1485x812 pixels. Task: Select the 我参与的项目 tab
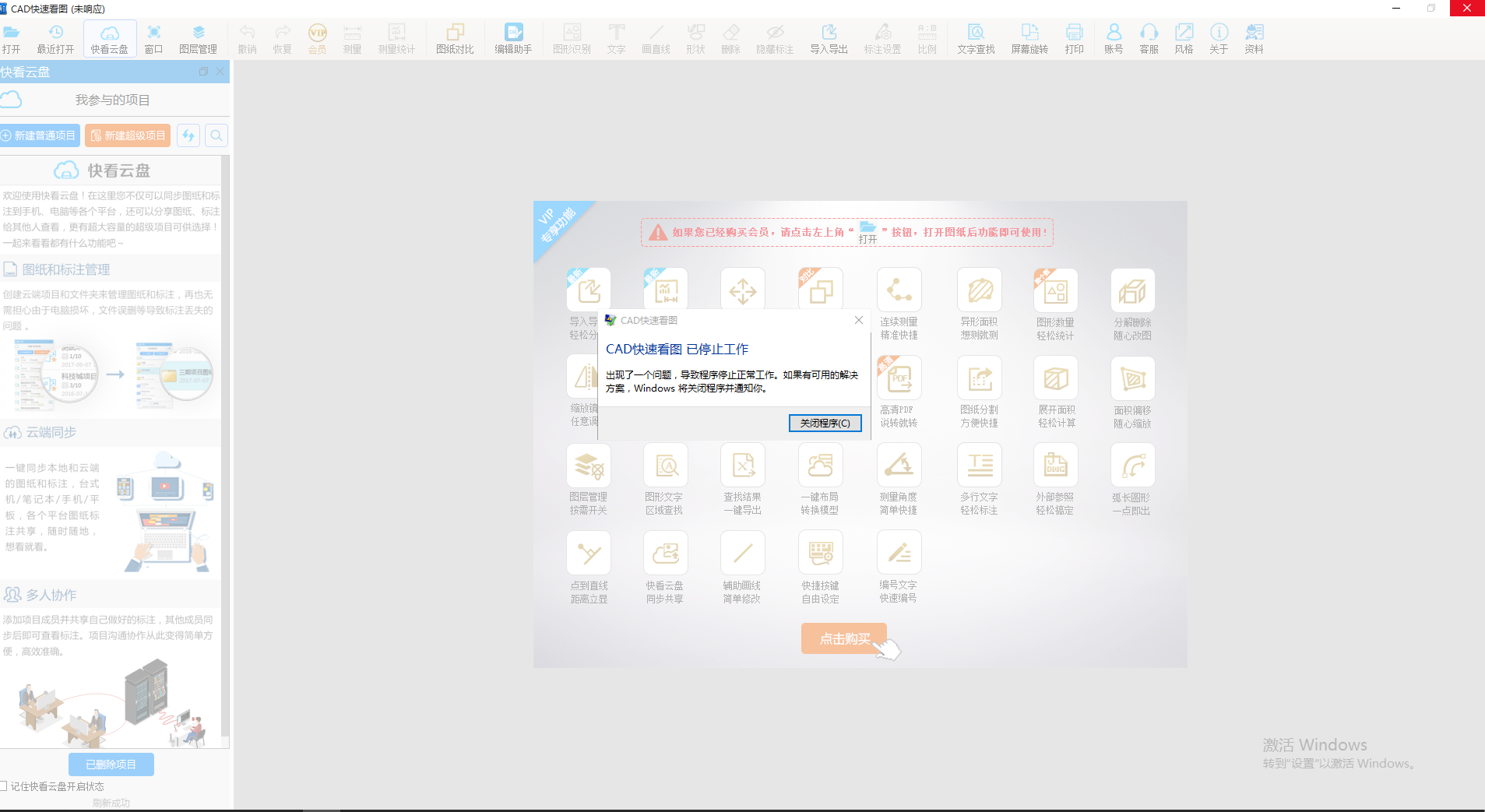point(113,100)
